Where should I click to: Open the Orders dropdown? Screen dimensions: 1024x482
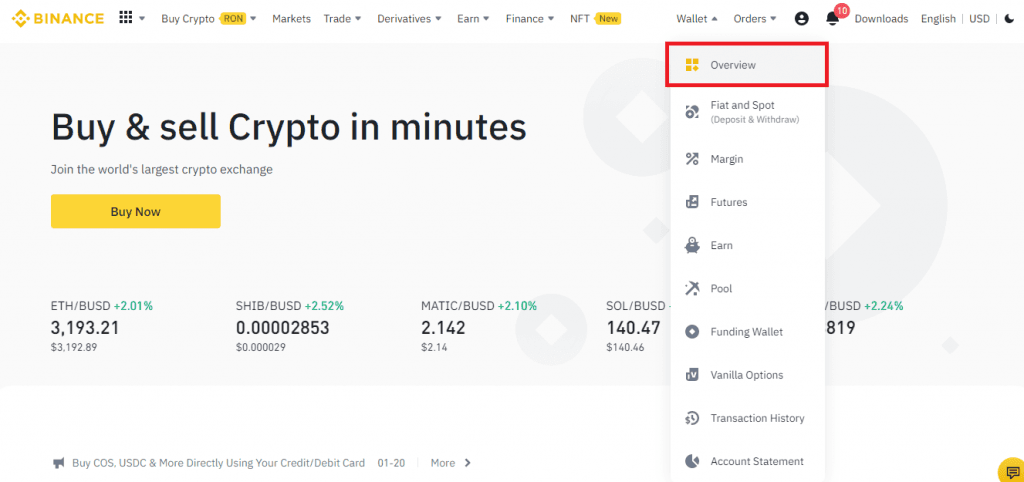pyautogui.click(x=755, y=18)
